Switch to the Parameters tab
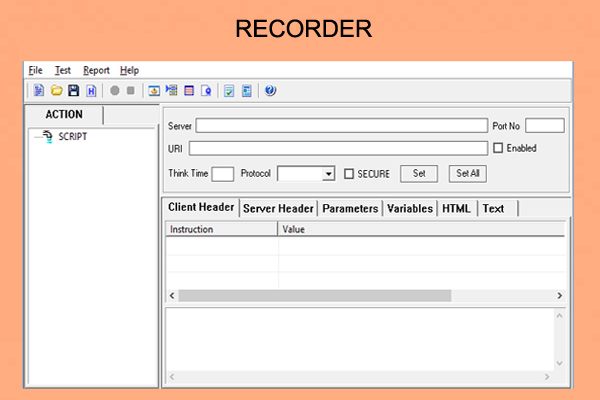600x400 pixels. tap(350, 208)
